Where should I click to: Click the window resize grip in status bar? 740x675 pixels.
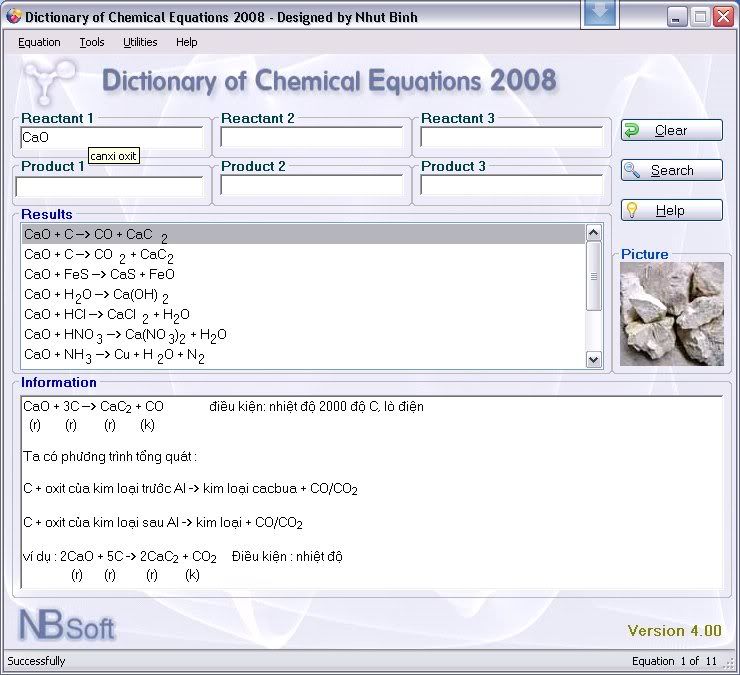(x=729, y=663)
